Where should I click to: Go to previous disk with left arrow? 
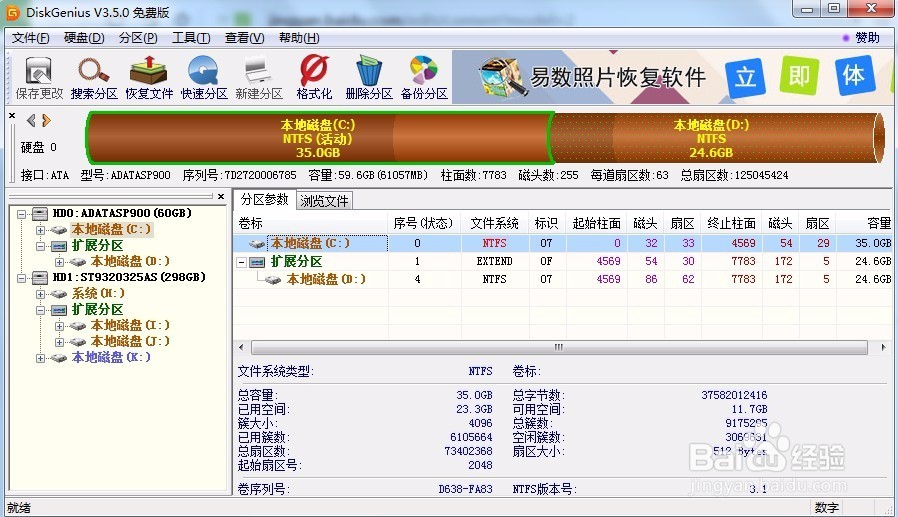pos(31,120)
